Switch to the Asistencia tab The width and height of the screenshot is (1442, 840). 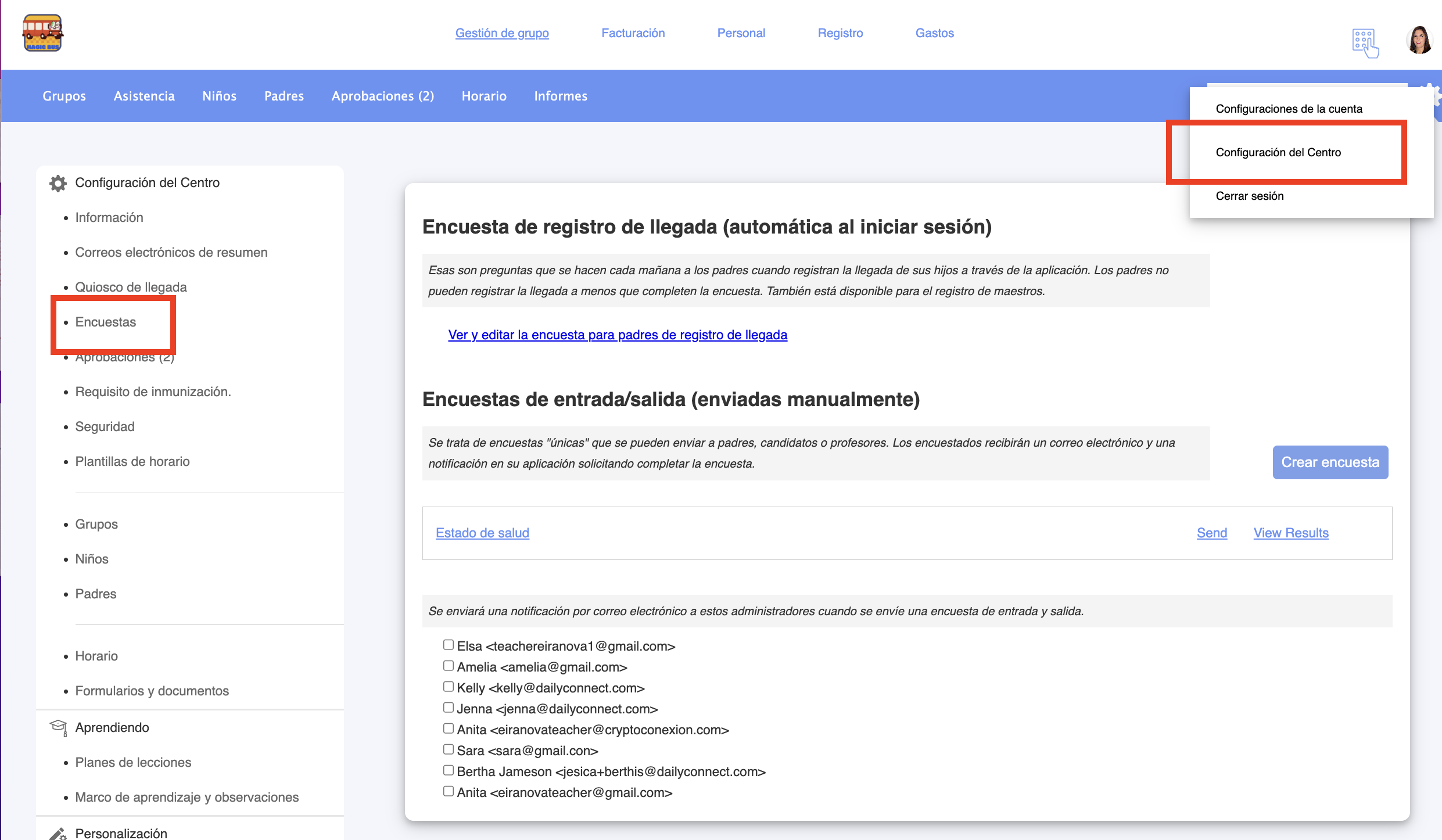click(144, 96)
